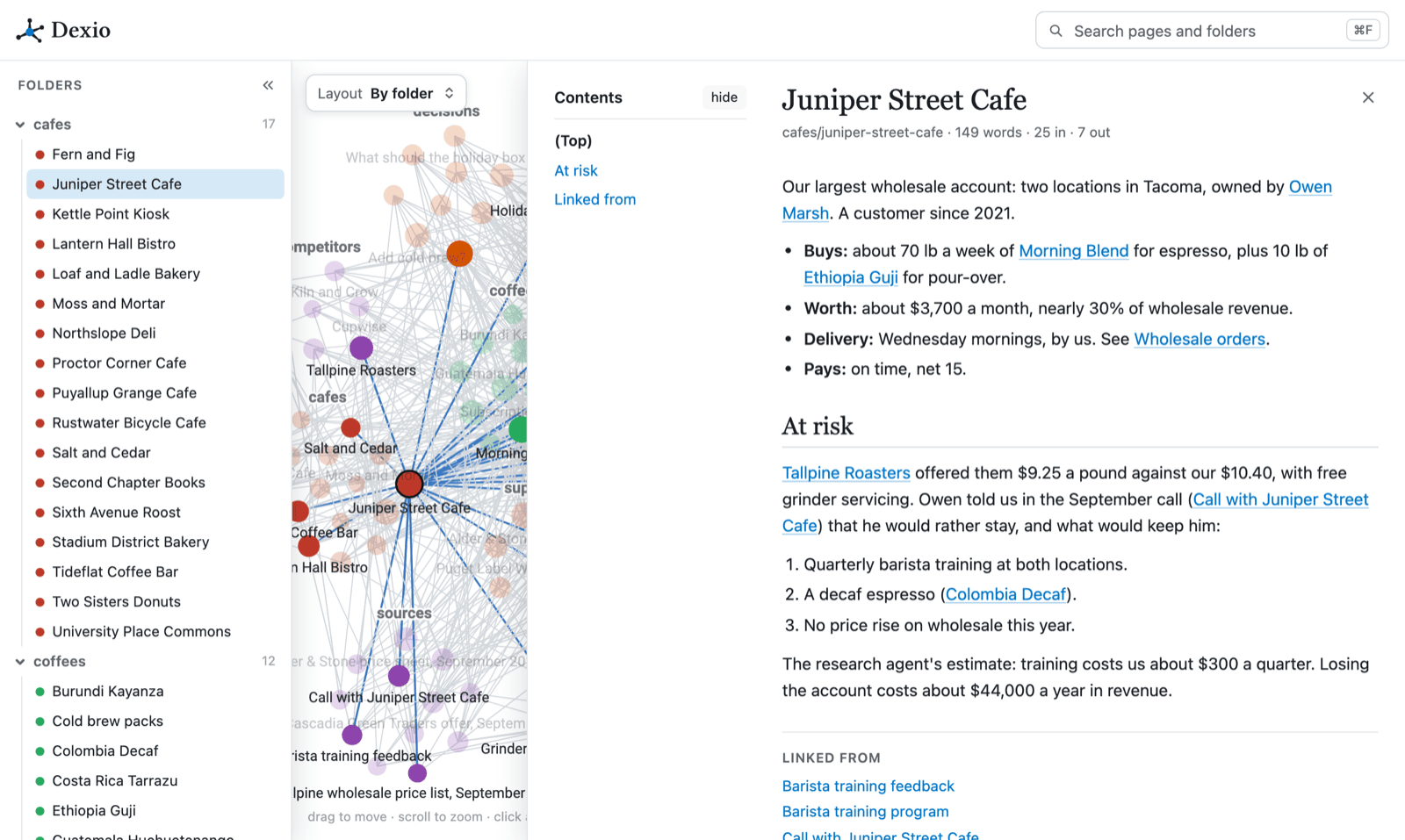
Task: Open Costa Rica Tarrazu page
Action: click(155, 781)
